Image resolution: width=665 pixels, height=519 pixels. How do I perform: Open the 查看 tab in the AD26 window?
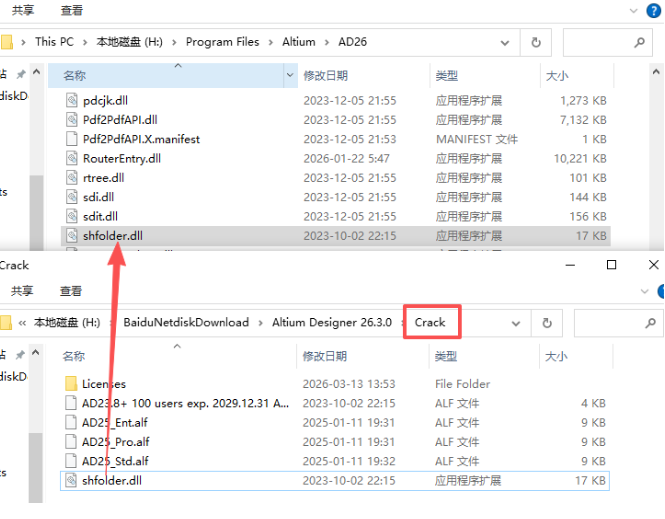(x=71, y=10)
